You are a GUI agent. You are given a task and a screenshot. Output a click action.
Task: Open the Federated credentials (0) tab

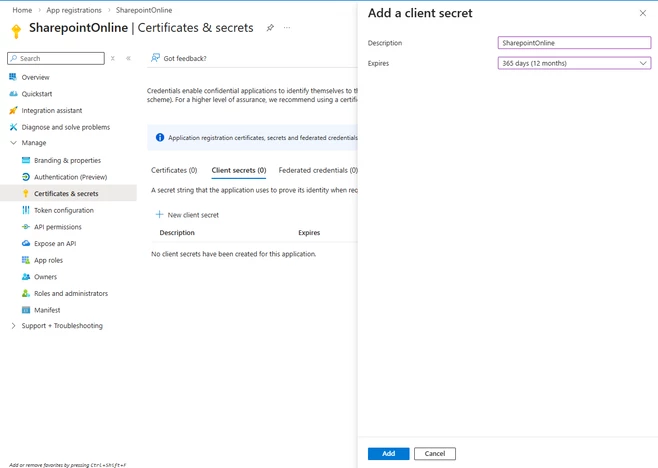(318, 170)
